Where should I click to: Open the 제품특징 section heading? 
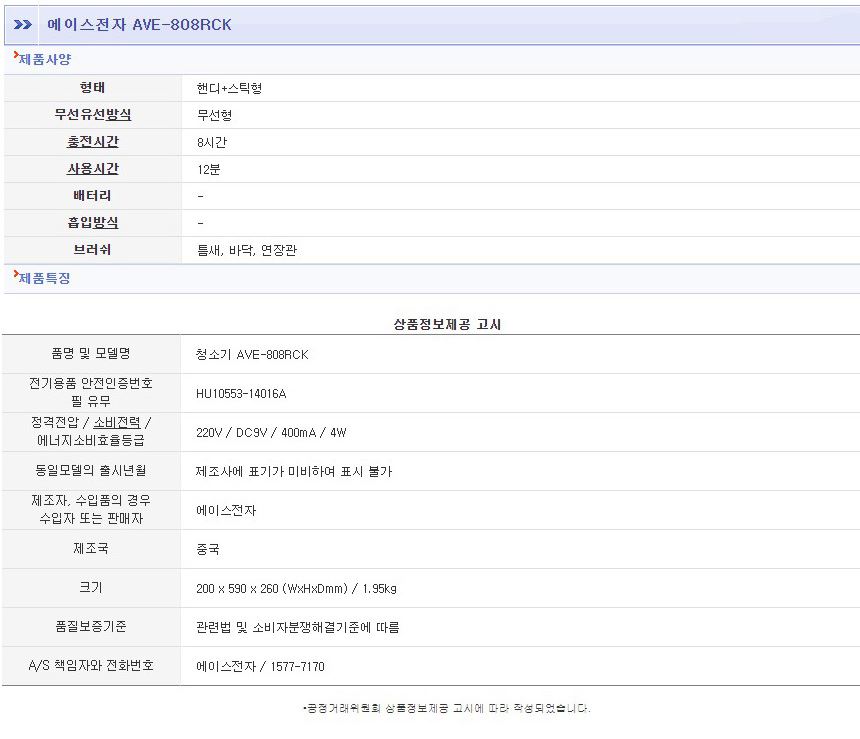(x=44, y=278)
